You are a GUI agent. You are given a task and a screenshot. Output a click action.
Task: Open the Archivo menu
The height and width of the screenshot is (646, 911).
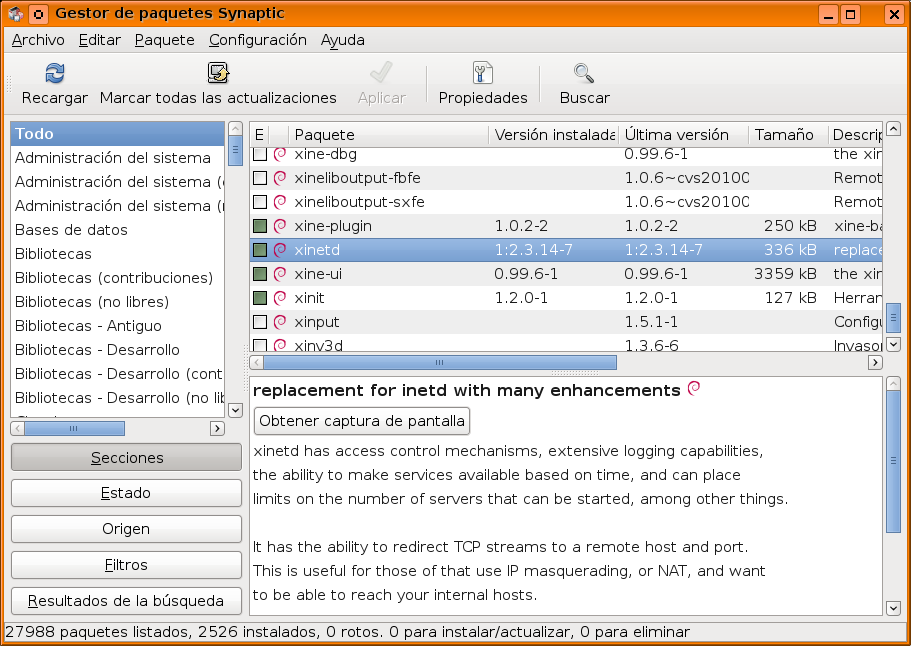pyautogui.click(x=38, y=40)
